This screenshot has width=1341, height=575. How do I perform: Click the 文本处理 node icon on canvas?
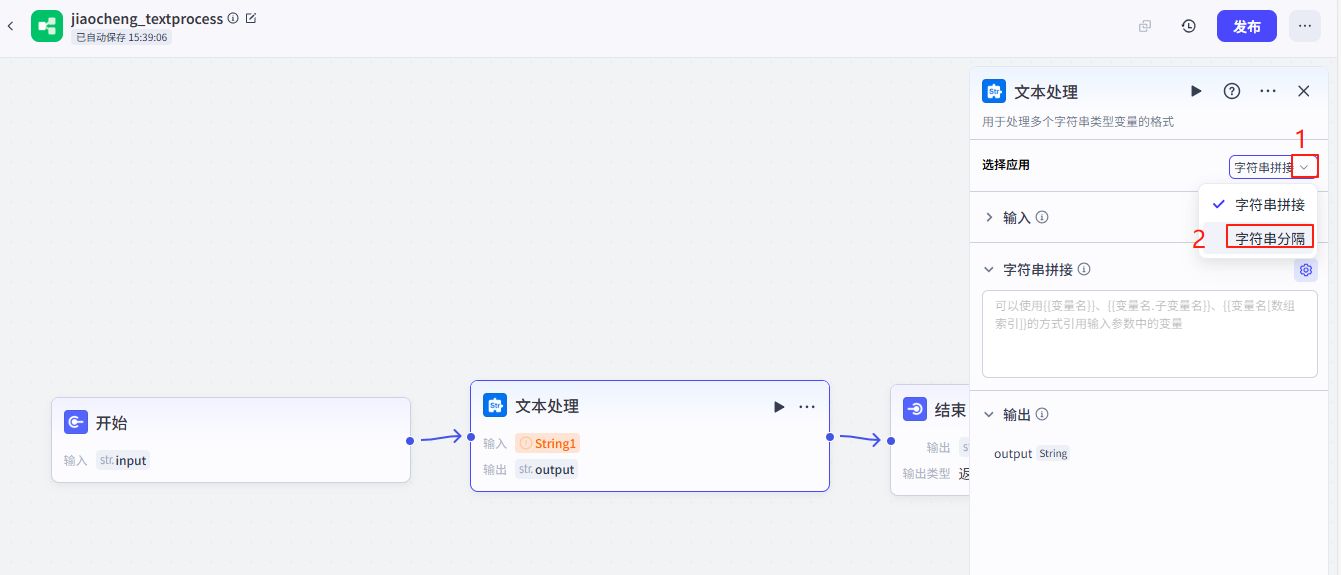[x=495, y=405]
